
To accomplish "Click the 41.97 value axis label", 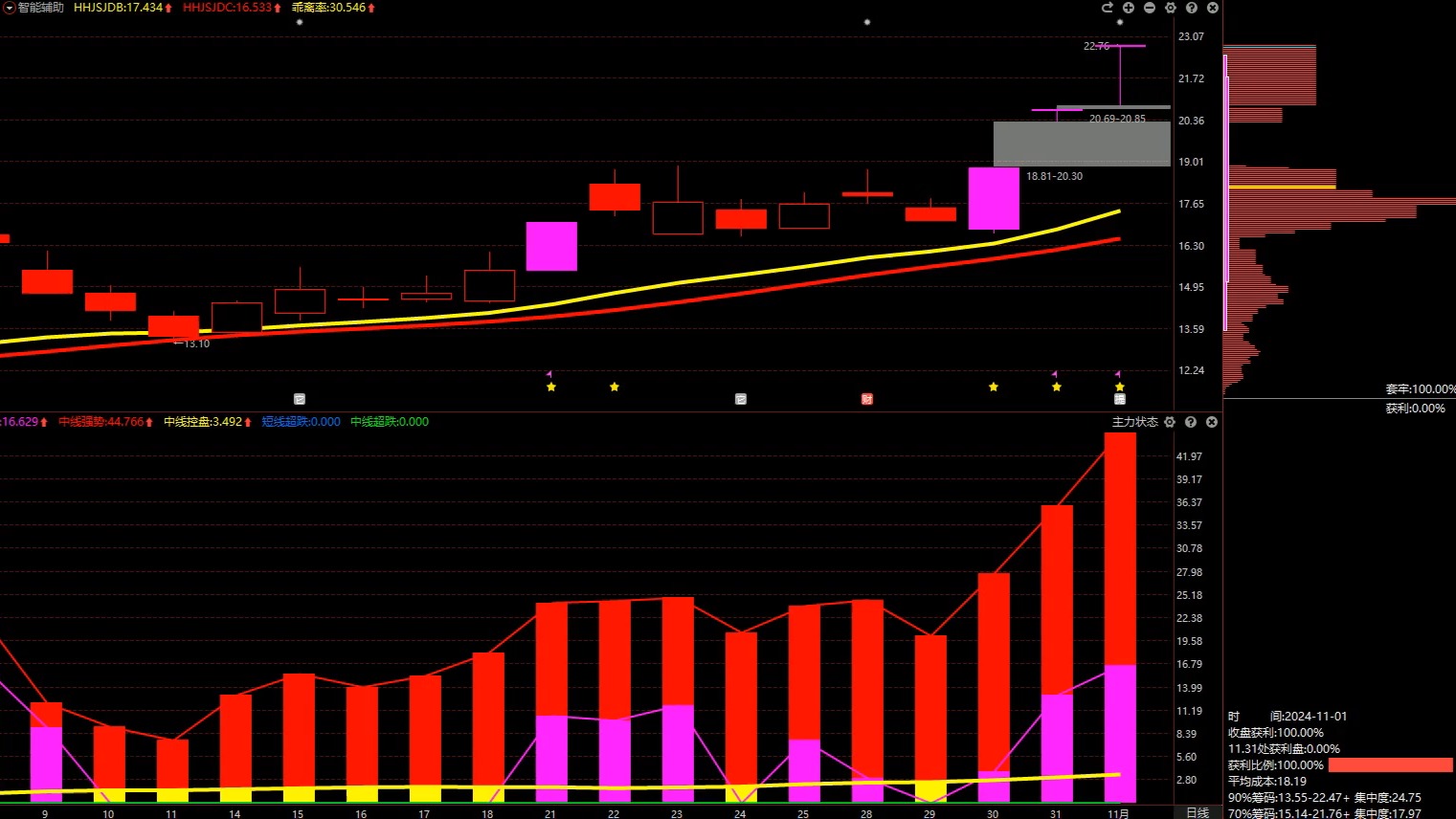I will (x=1189, y=456).
